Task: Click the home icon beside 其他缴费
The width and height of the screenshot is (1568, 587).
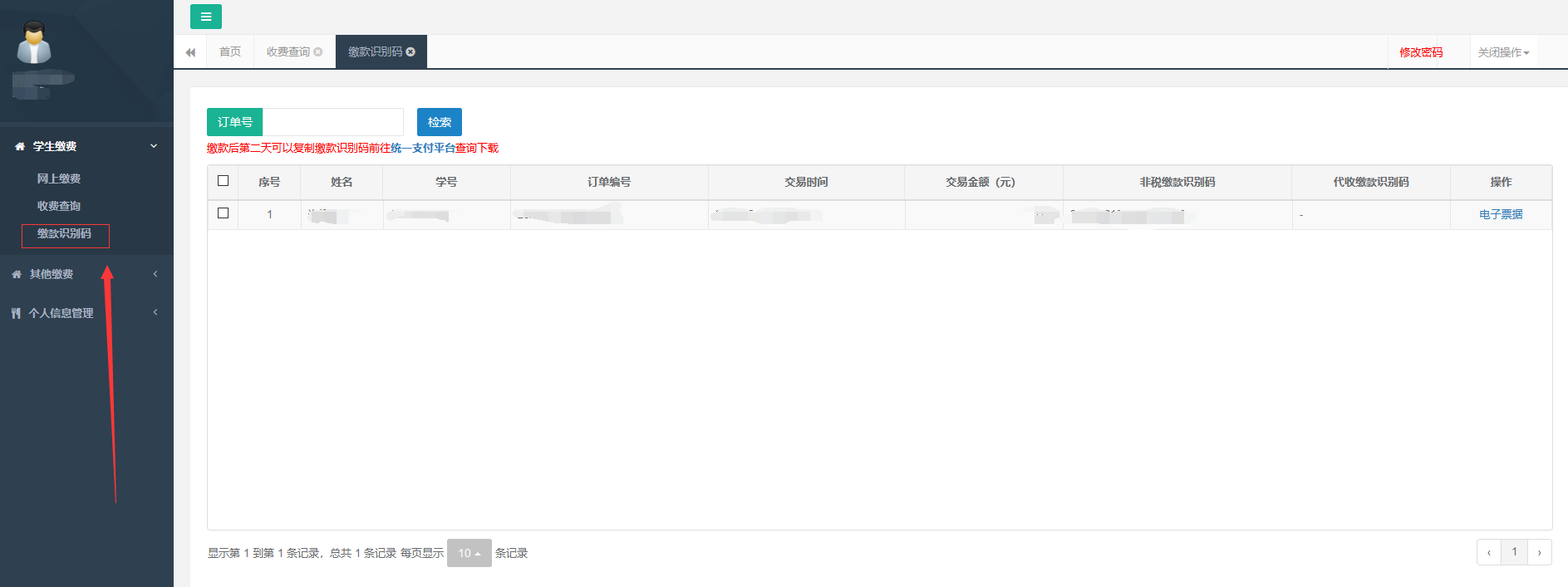Action: pyautogui.click(x=17, y=274)
